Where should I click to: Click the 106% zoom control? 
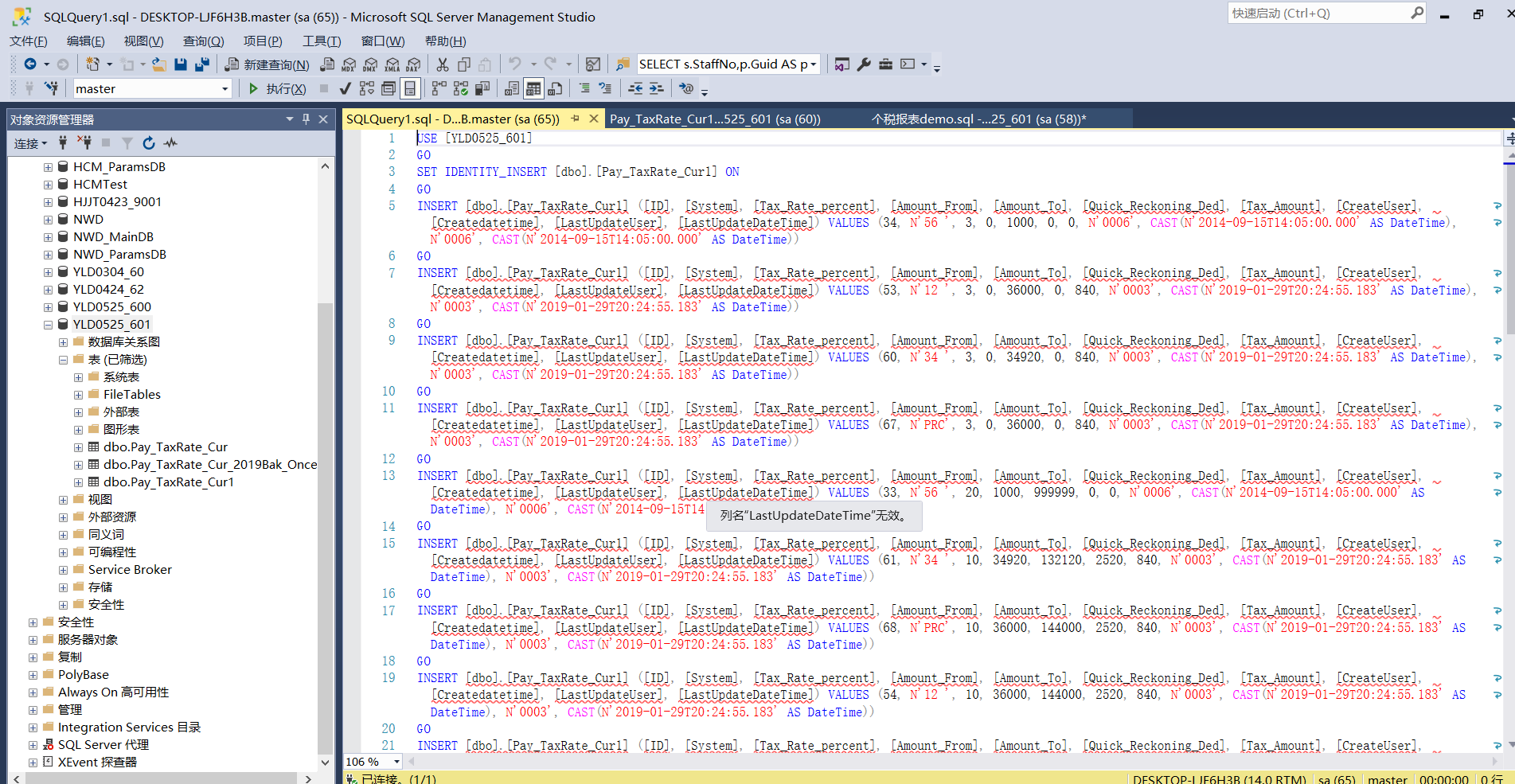click(x=370, y=762)
